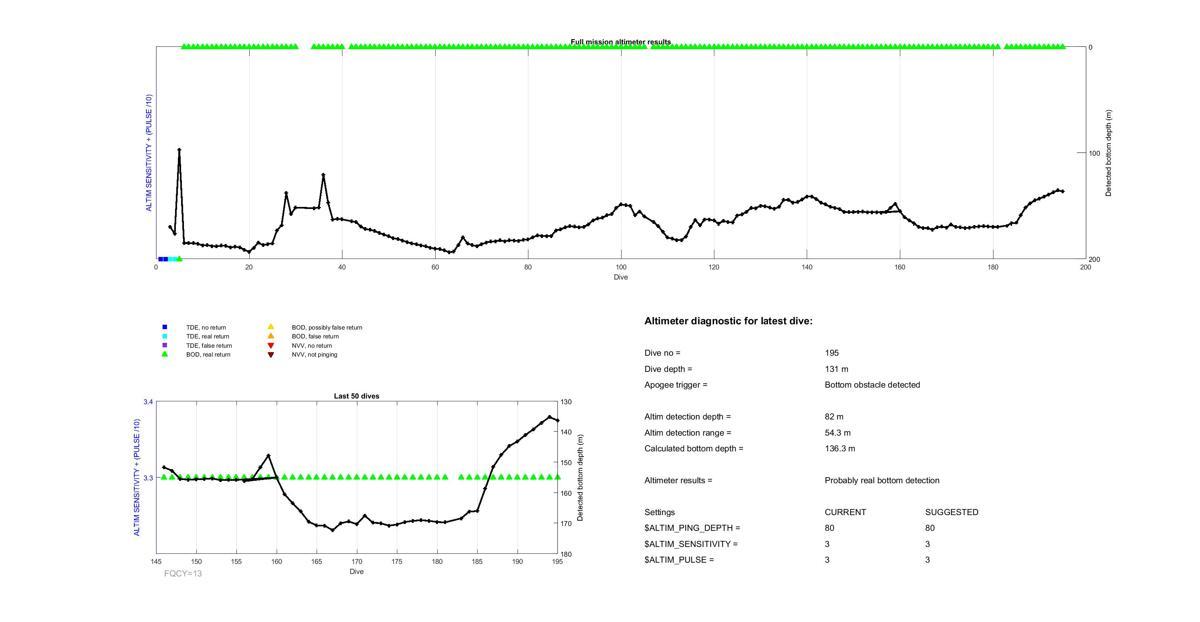Viewport: 1200px width, 622px height.
Task: Click the orange triangle BOD false return legend marker
Action: point(270,336)
